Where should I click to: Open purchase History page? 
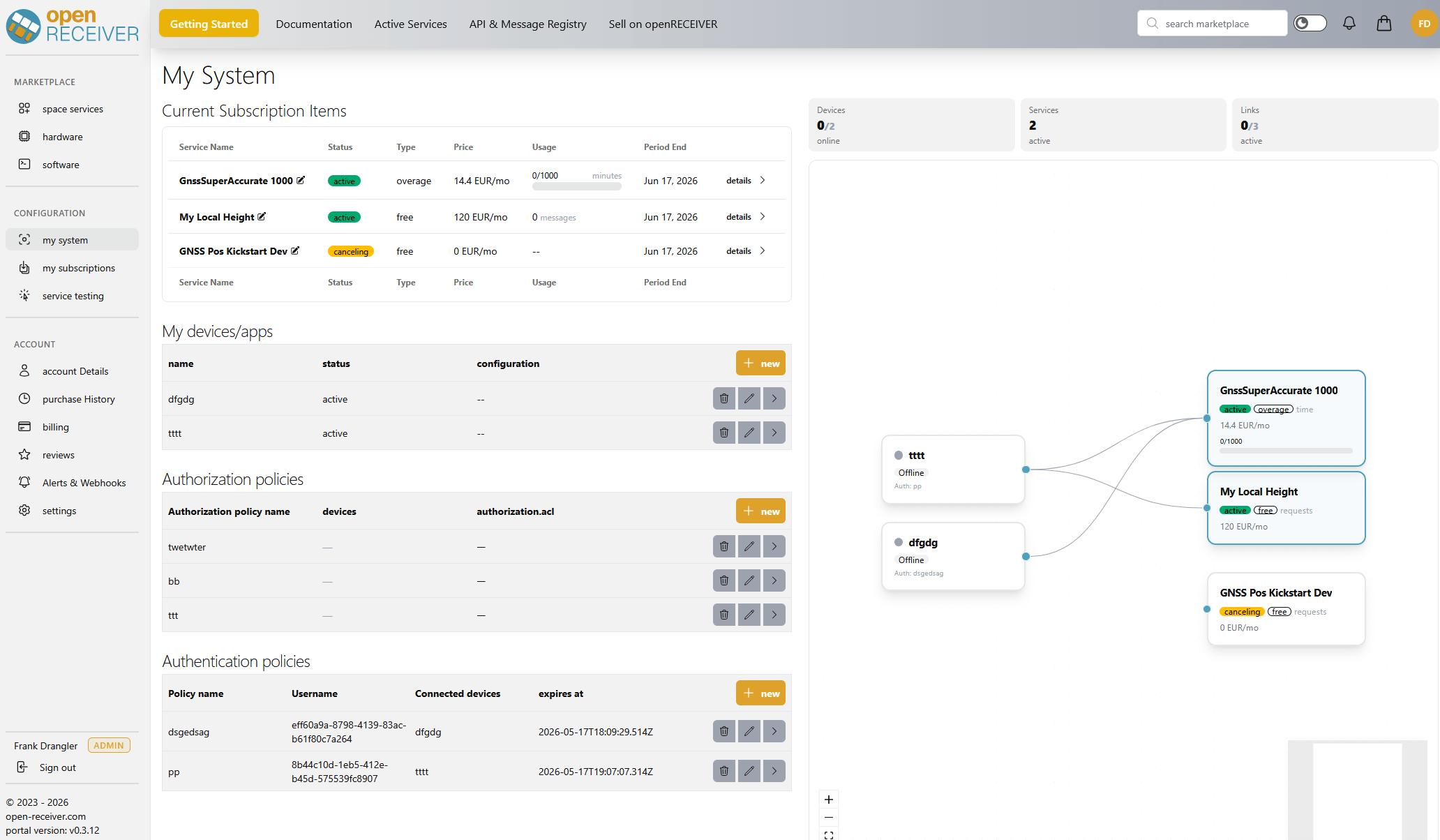[x=72, y=399]
